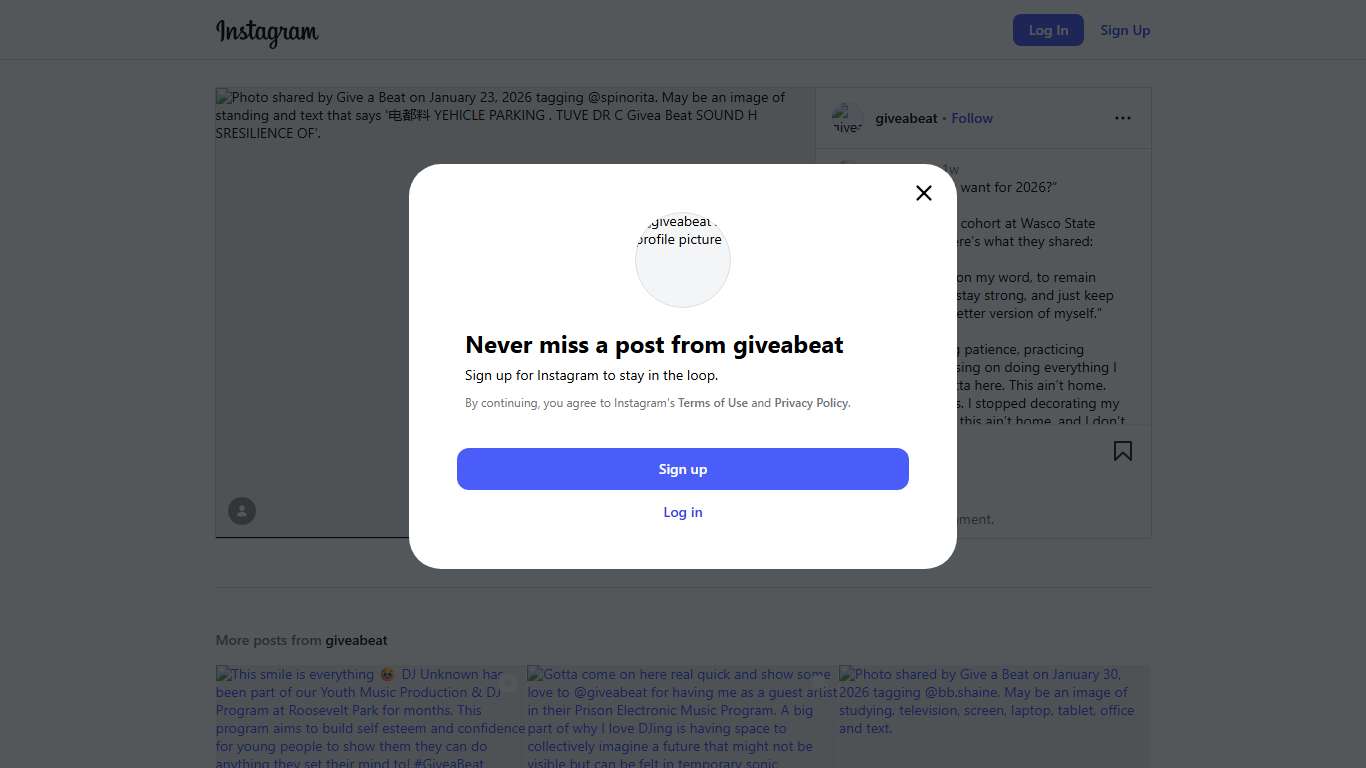Close the sign-up popup
Screen dimensions: 1366x768
point(923,193)
